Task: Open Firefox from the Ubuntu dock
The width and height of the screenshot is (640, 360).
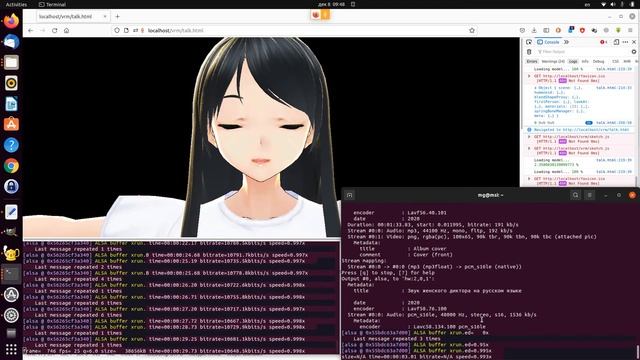Action: coord(11,21)
